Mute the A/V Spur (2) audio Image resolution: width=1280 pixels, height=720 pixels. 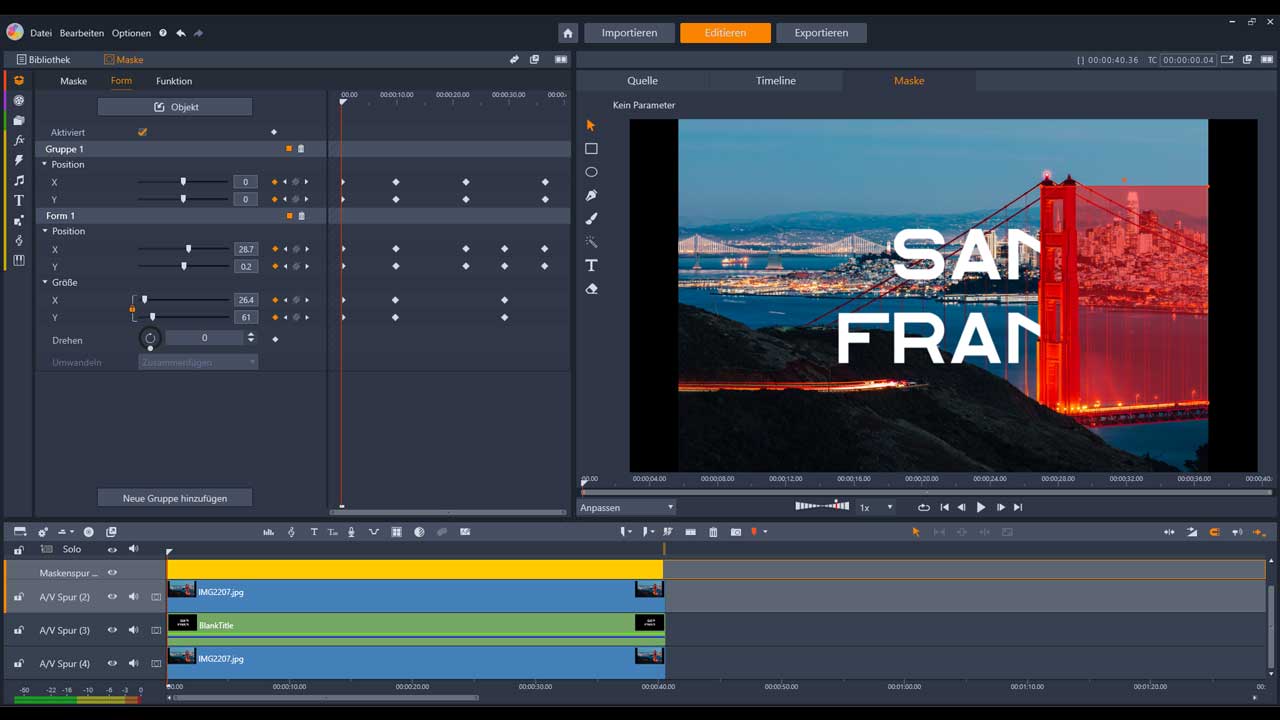[133, 597]
